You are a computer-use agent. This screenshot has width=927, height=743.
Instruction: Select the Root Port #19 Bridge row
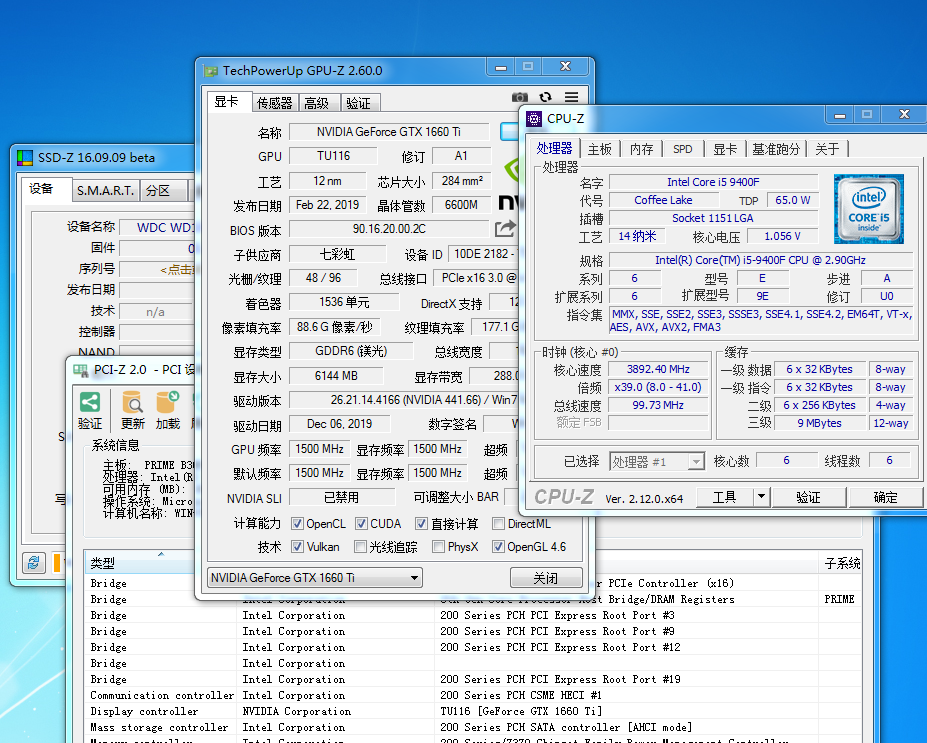click(x=473, y=679)
